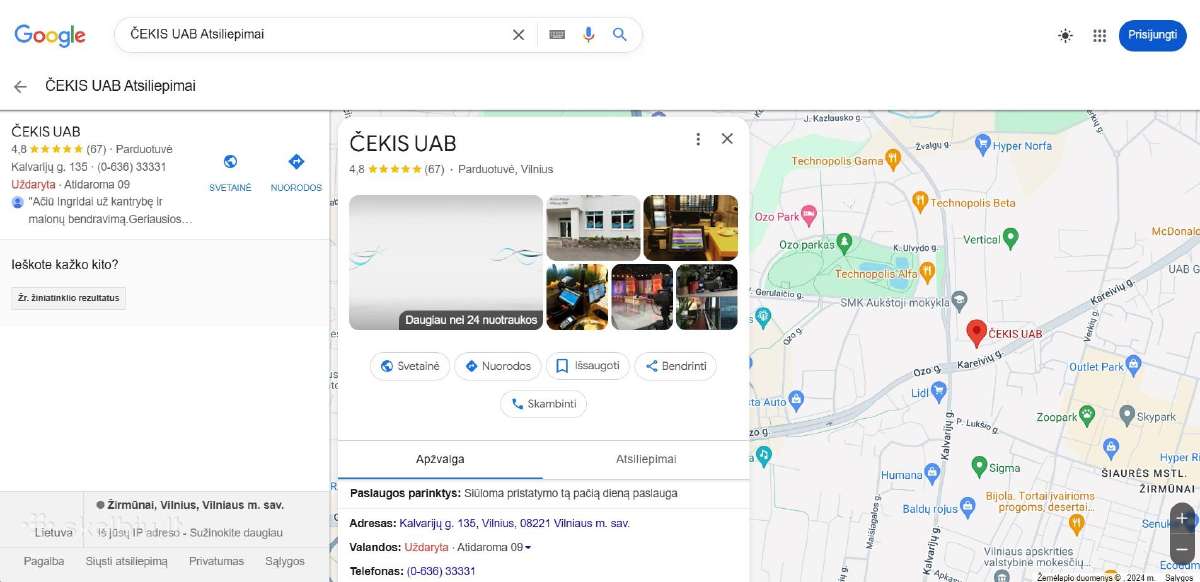Save place with Išsaugoti button
Image resolution: width=1200 pixels, height=582 pixels.
[x=588, y=366]
